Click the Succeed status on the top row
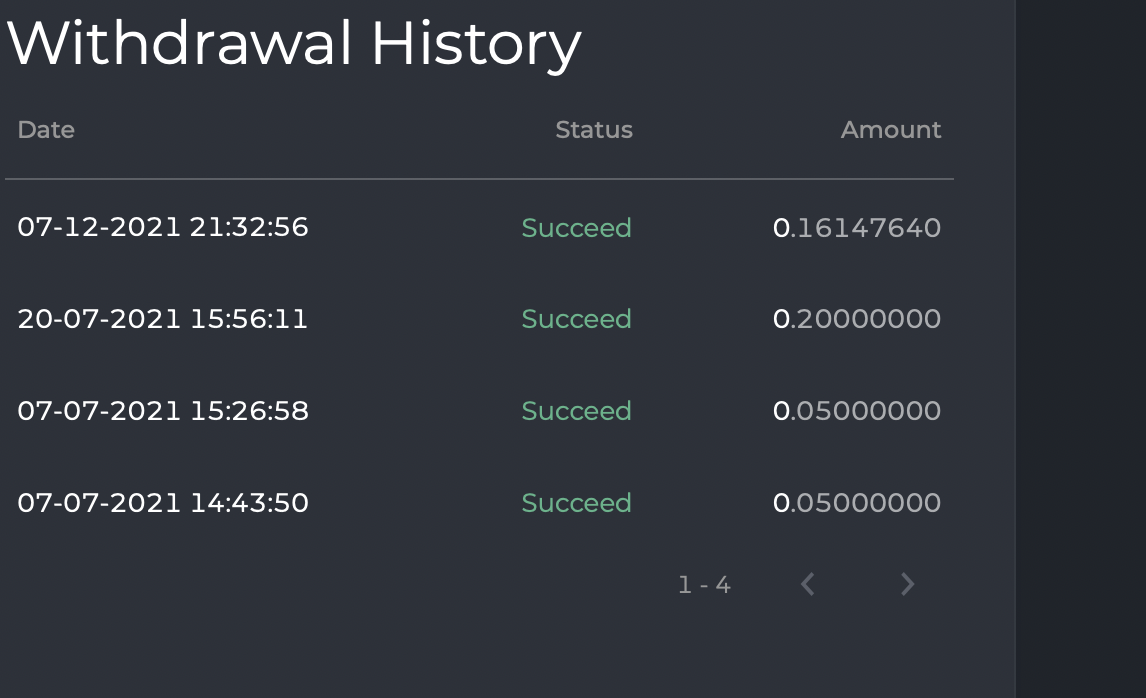This screenshot has width=1146, height=698. click(x=576, y=227)
